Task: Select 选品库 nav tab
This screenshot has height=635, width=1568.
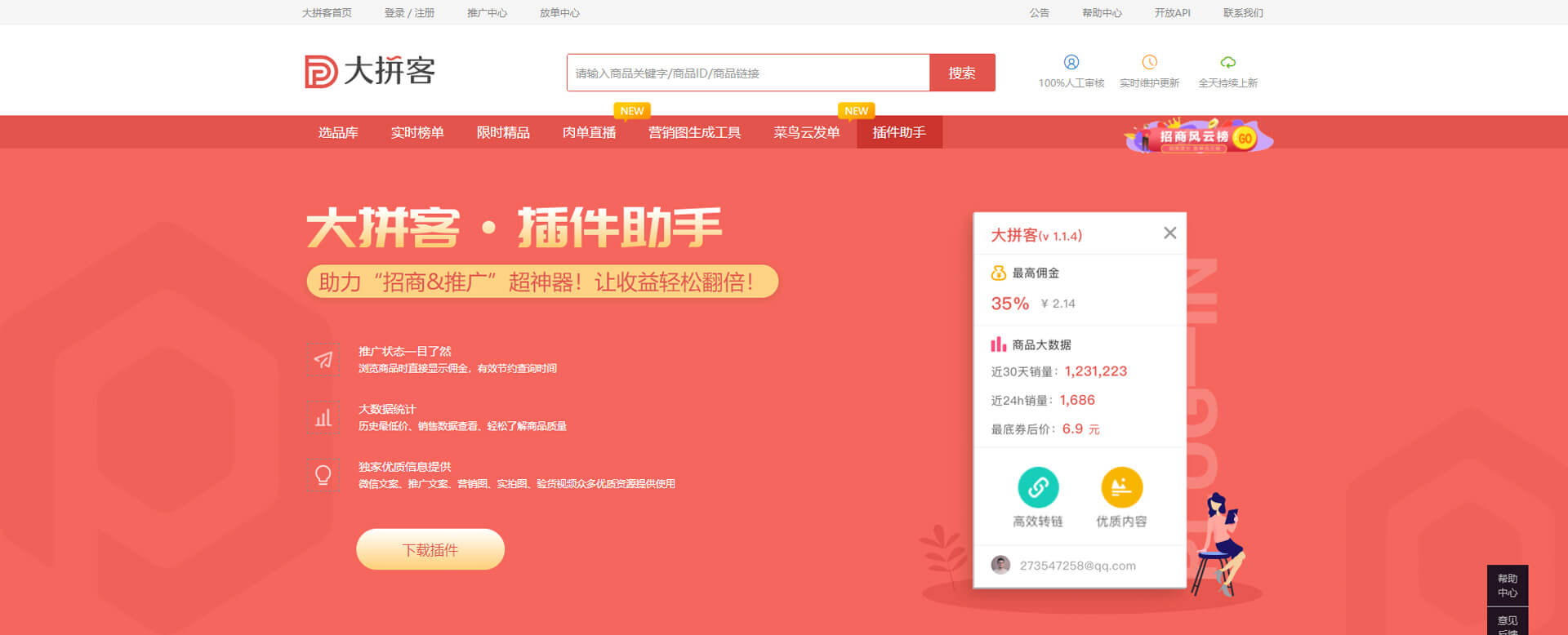Action: pos(338,132)
